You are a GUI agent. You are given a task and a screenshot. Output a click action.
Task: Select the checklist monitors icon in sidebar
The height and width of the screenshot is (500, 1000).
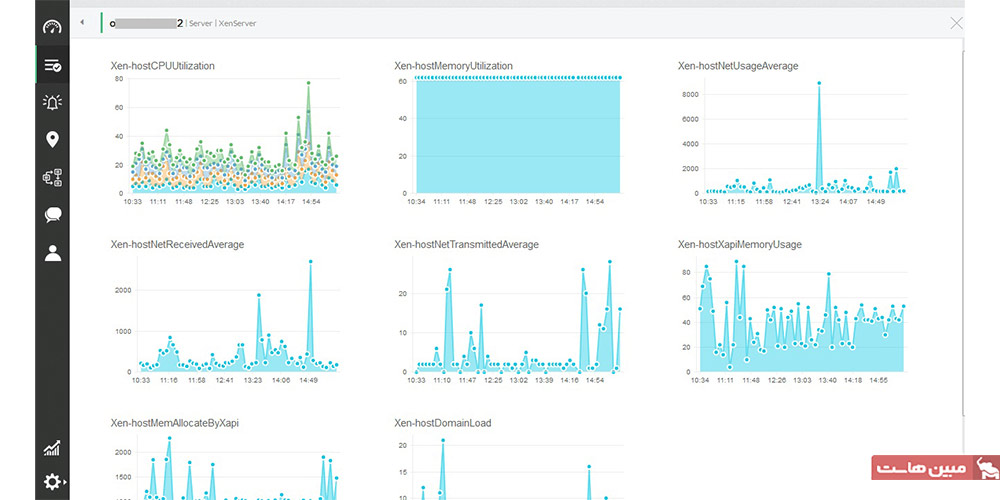tap(52, 65)
